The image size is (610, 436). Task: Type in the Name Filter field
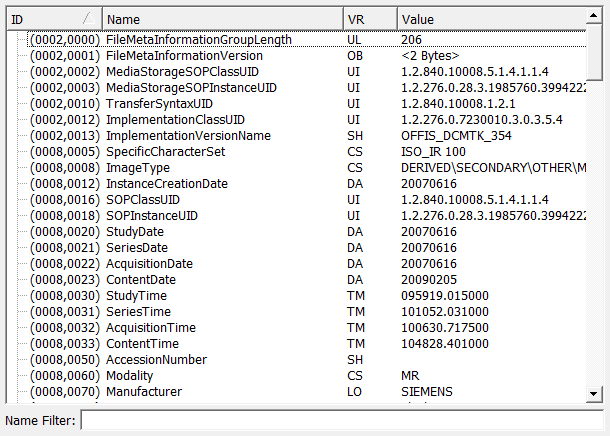[340, 420]
